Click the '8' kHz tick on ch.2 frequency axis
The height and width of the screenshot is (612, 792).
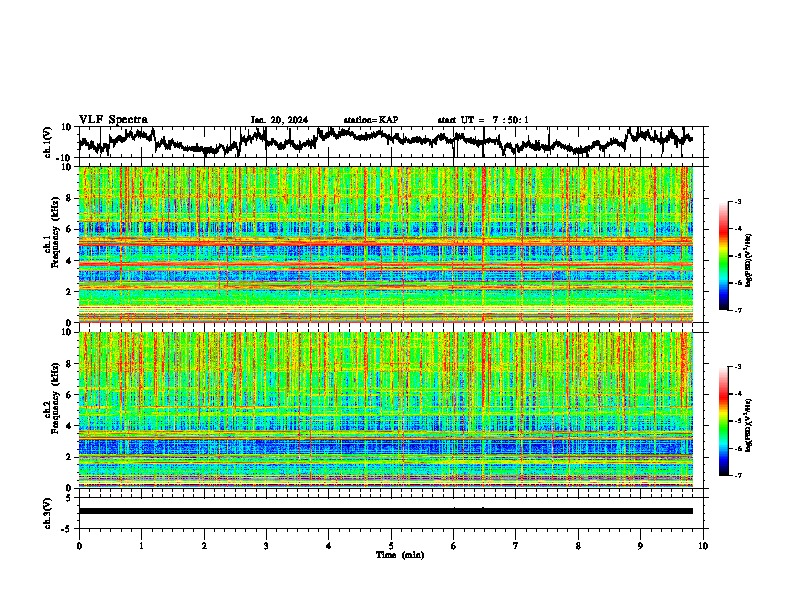[70, 364]
